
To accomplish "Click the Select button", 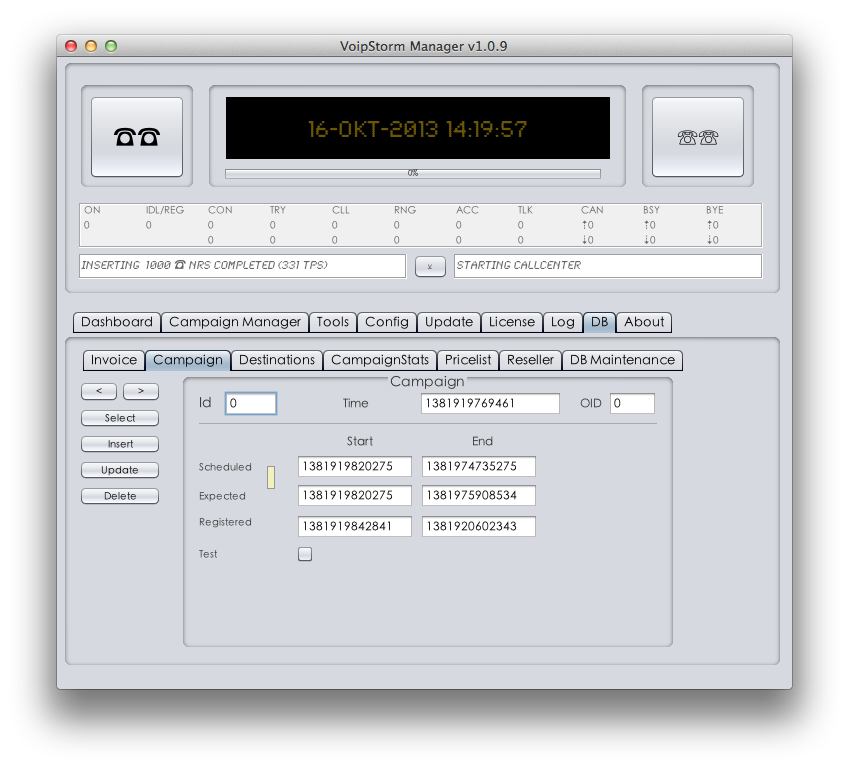I will pos(120,418).
